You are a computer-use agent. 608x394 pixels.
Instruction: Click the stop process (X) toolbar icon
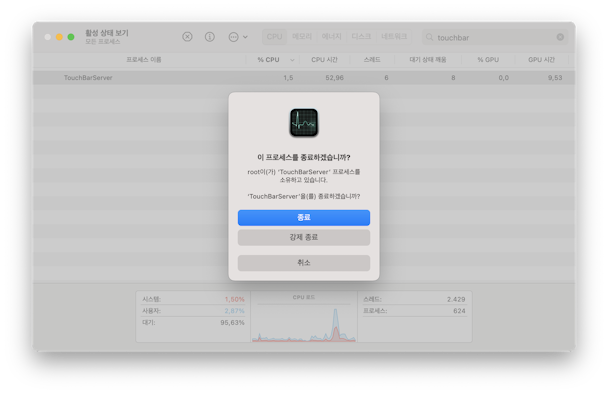(x=187, y=37)
